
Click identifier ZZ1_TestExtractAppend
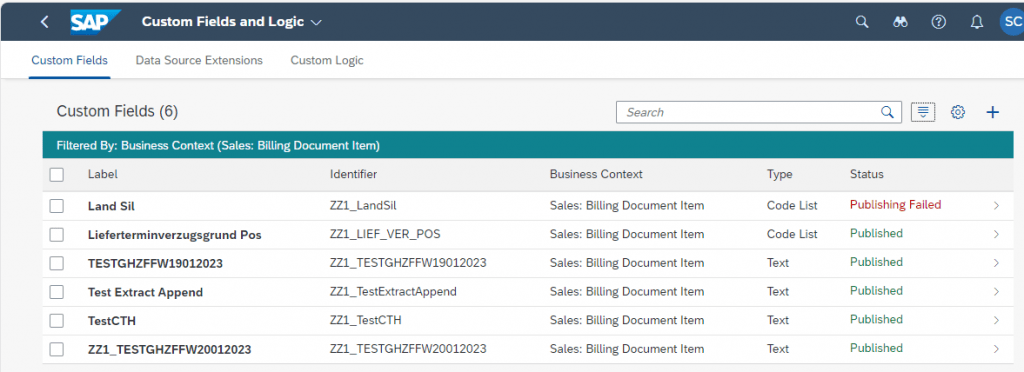[393, 292]
